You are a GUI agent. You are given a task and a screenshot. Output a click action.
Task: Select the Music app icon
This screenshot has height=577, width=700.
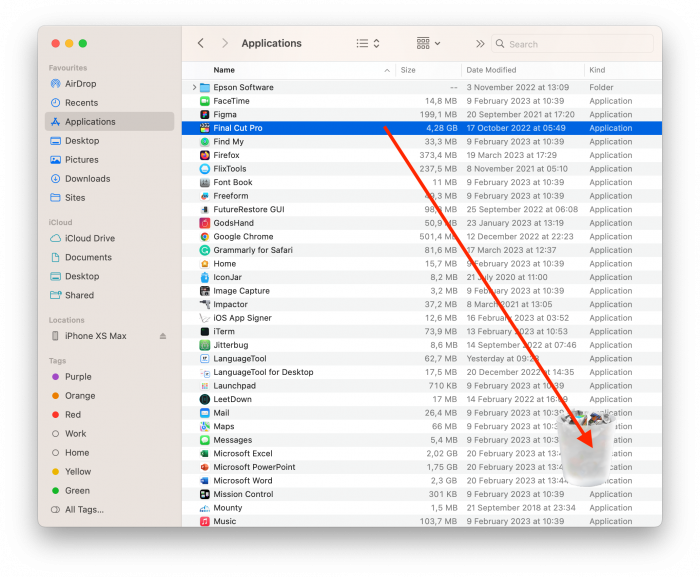[x=204, y=521]
